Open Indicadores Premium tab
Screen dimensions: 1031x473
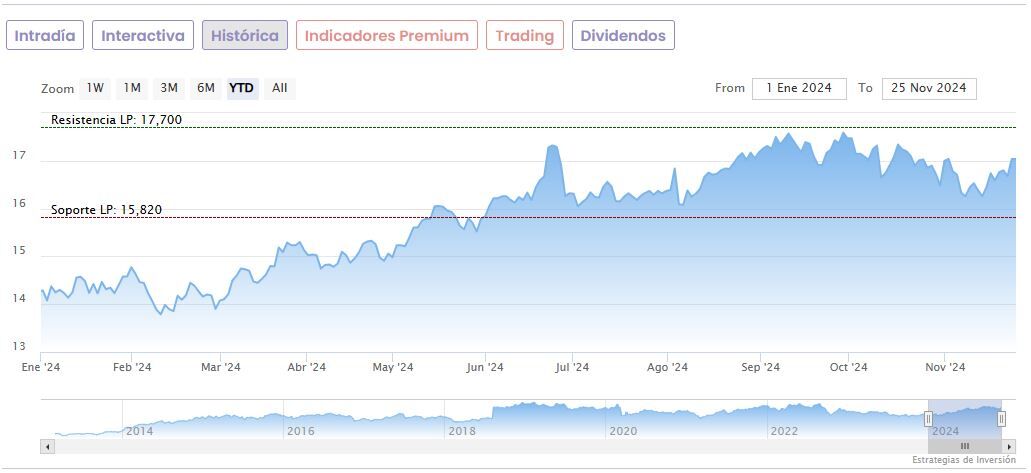pyautogui.click(x=386, y=36)
